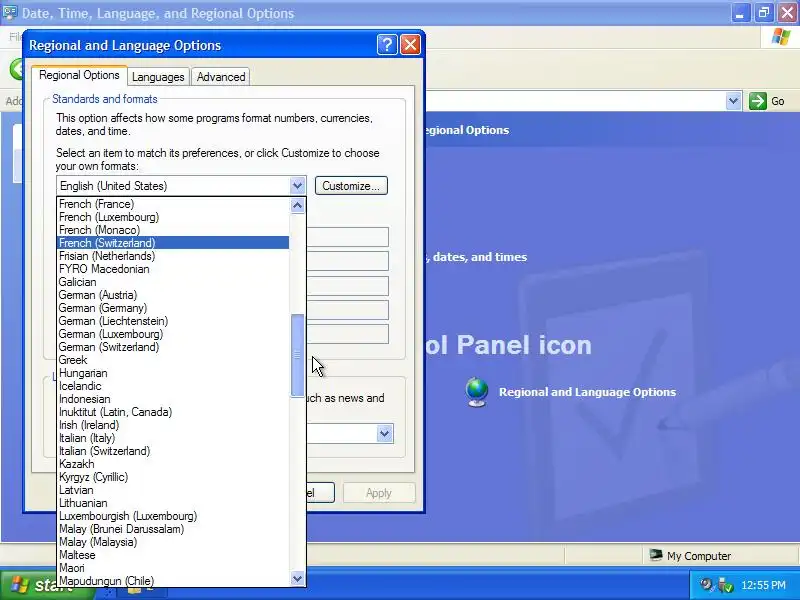The image size is (800, 600).
Task: Pick Latvian from the list
Action: click(173, 490)
